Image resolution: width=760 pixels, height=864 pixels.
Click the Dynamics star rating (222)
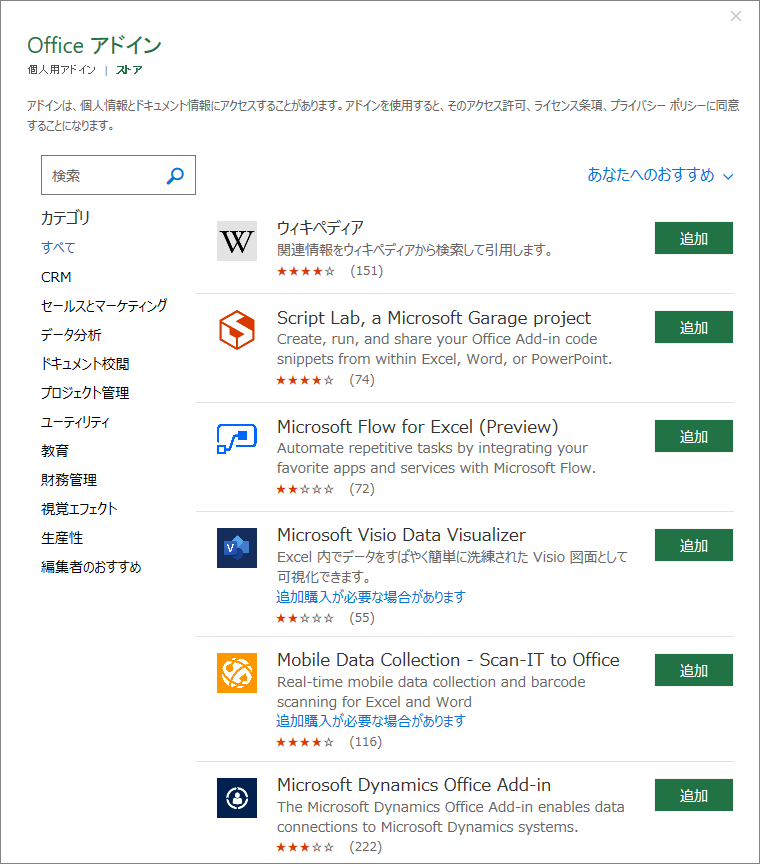pos(305,847)
